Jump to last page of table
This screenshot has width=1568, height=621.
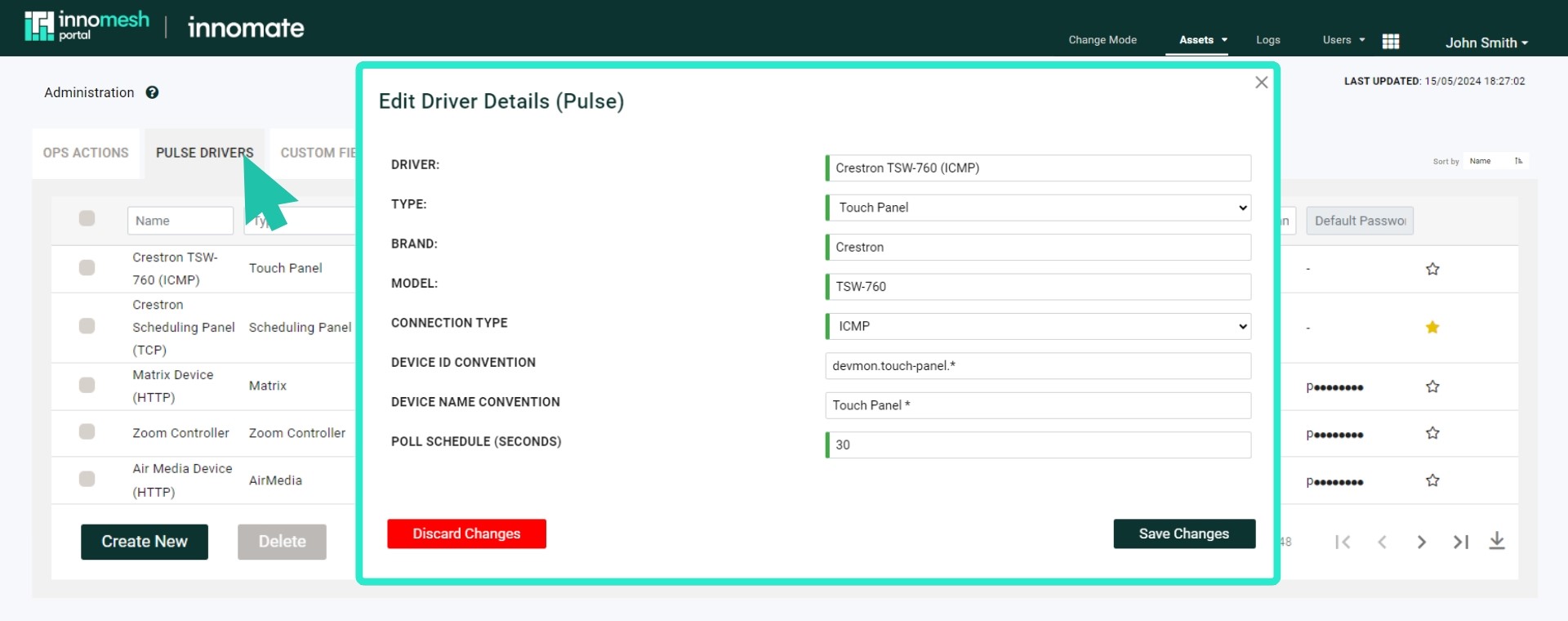click(1461, 542)
